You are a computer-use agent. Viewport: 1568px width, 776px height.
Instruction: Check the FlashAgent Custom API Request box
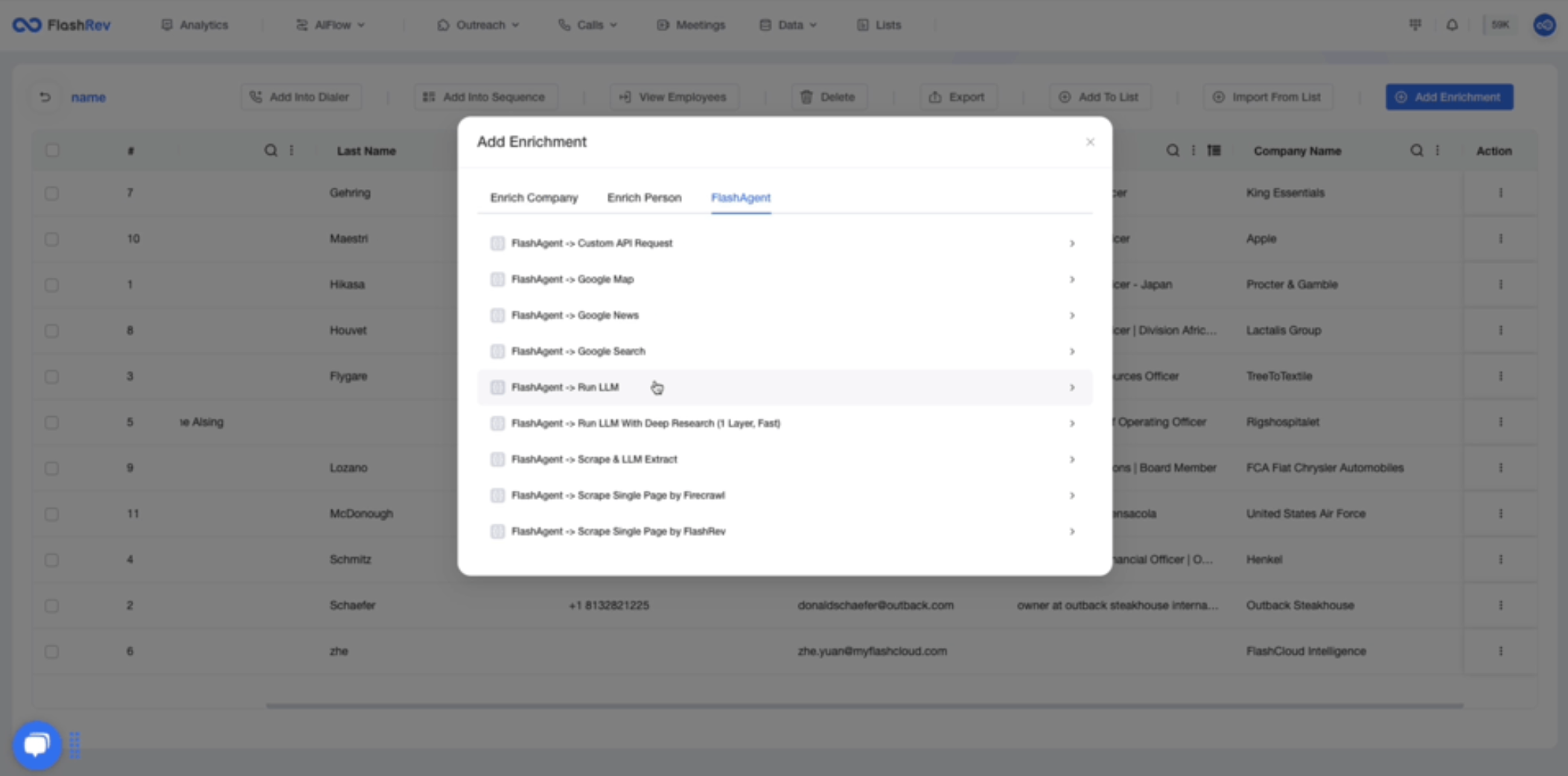497,244
